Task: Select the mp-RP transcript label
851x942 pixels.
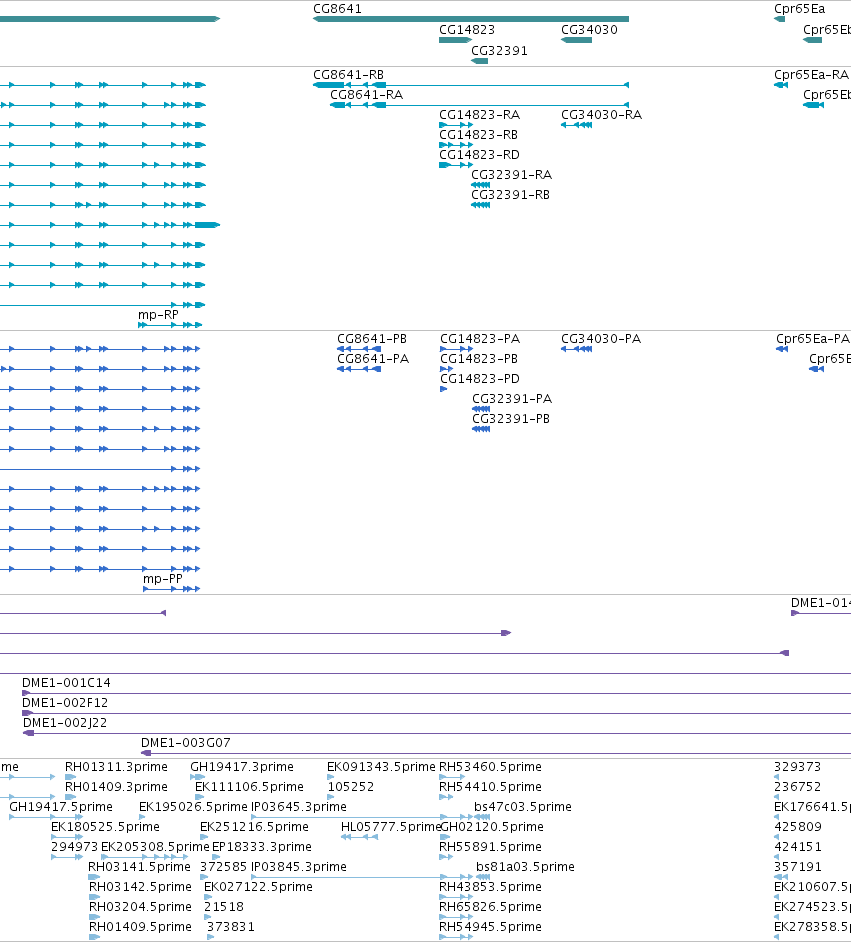Action: (x=158, y=315)
